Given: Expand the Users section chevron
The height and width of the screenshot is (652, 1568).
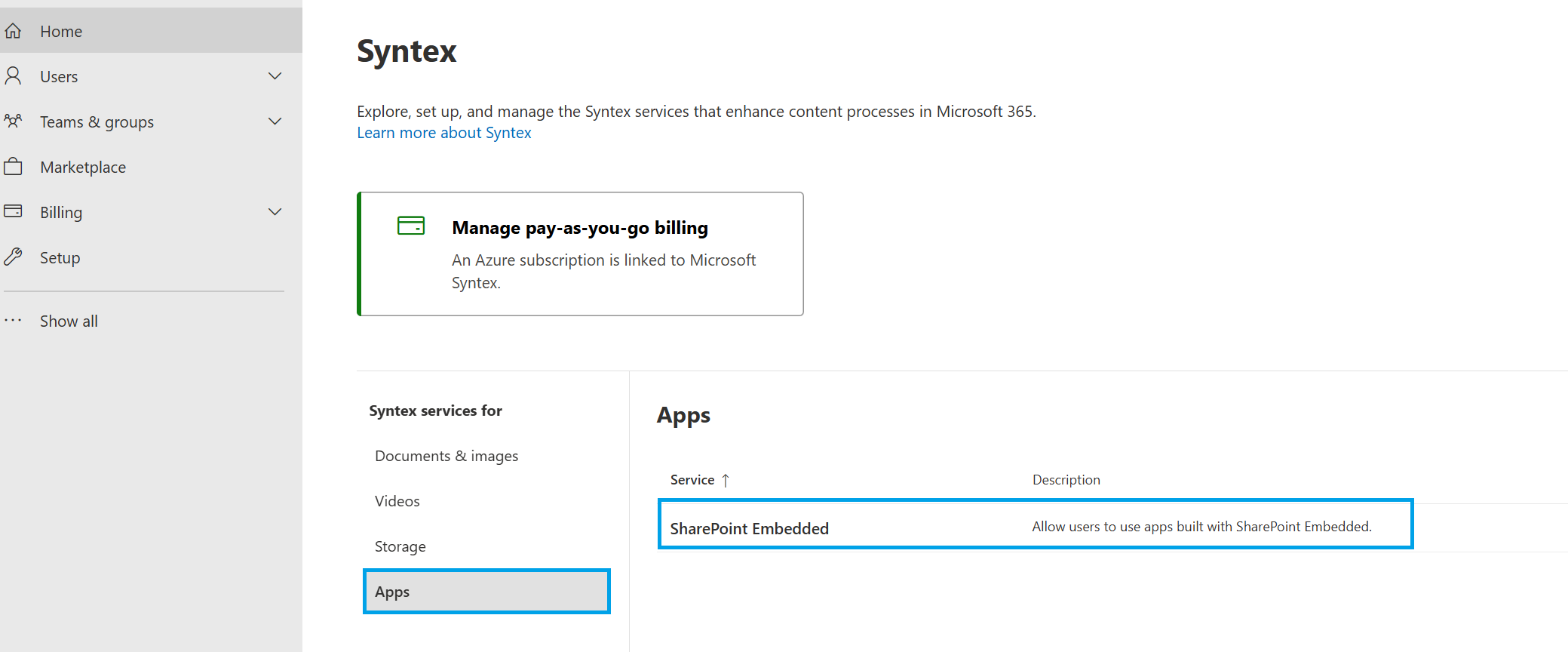Looking at the screenshot, I should pyautogui.click(x=275, y=76).
